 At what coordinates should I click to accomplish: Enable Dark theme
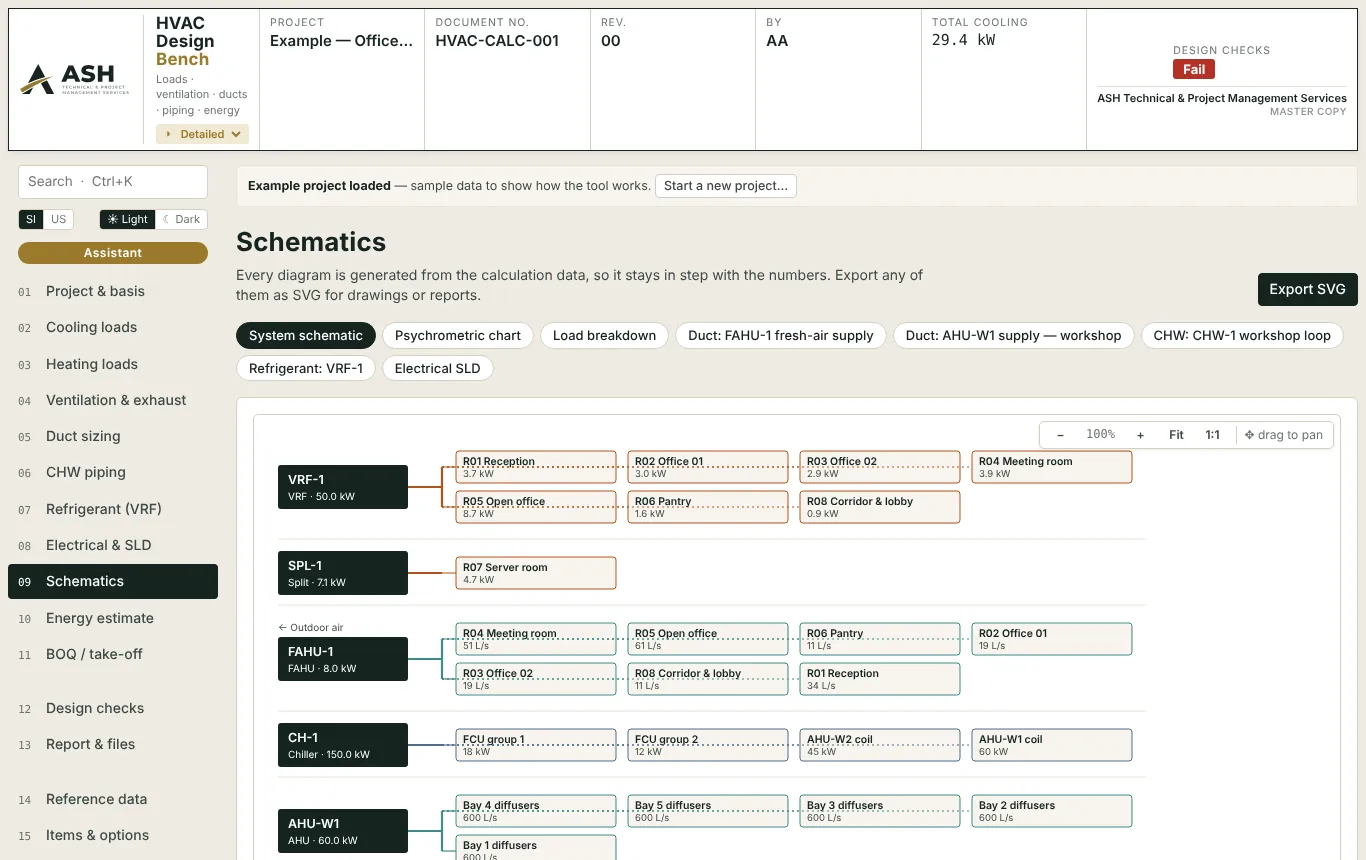pyautogui.click(x=182, y=219)
